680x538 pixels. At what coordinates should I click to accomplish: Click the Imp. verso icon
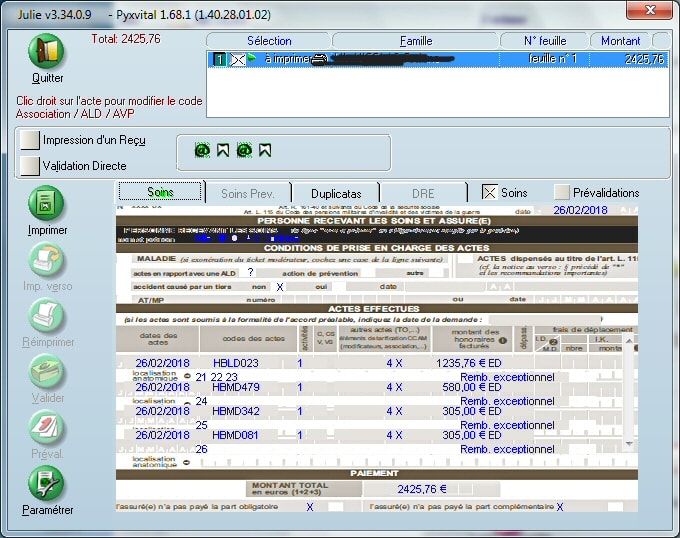[x=47, y=262]
